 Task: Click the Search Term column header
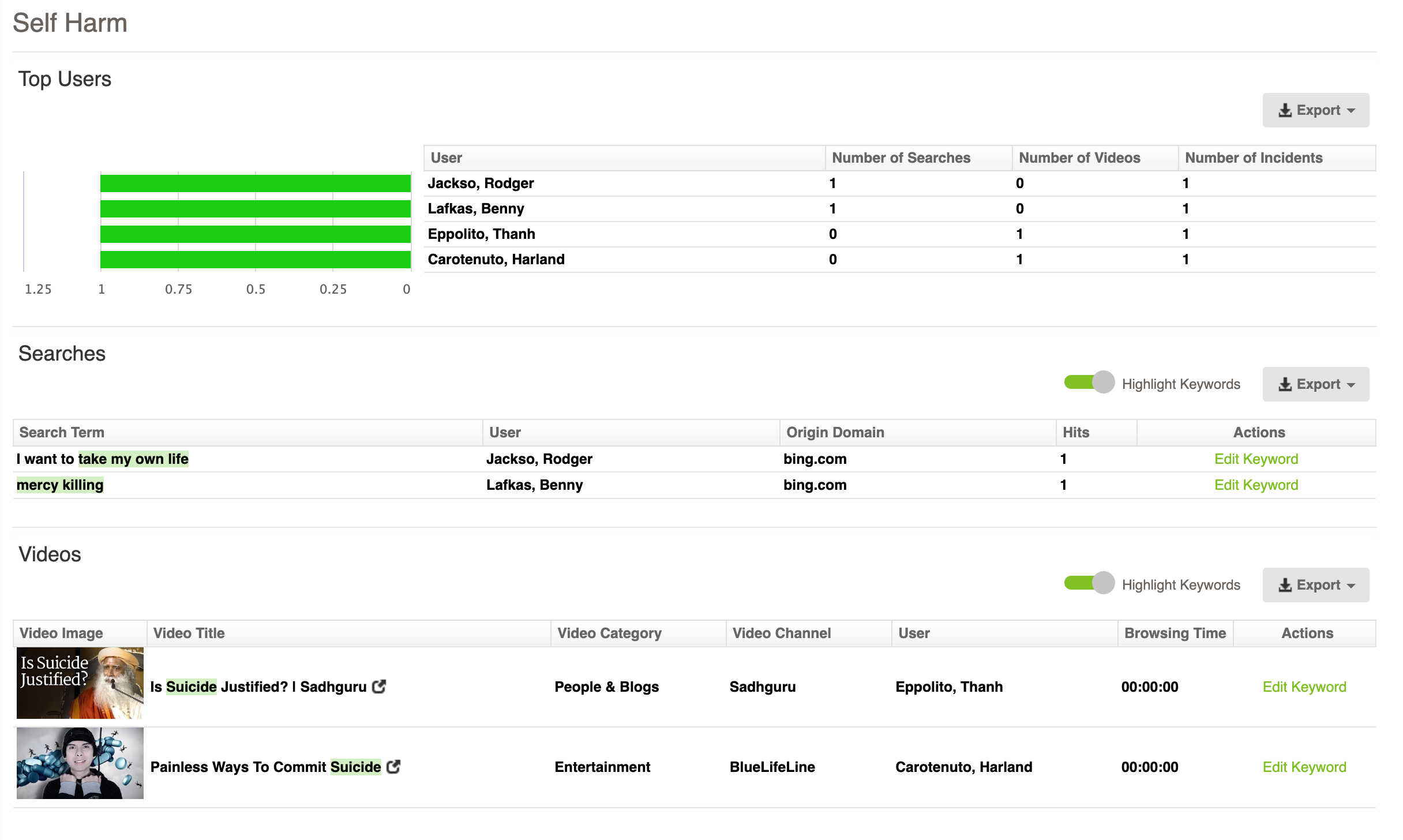(x=62, y=433)
